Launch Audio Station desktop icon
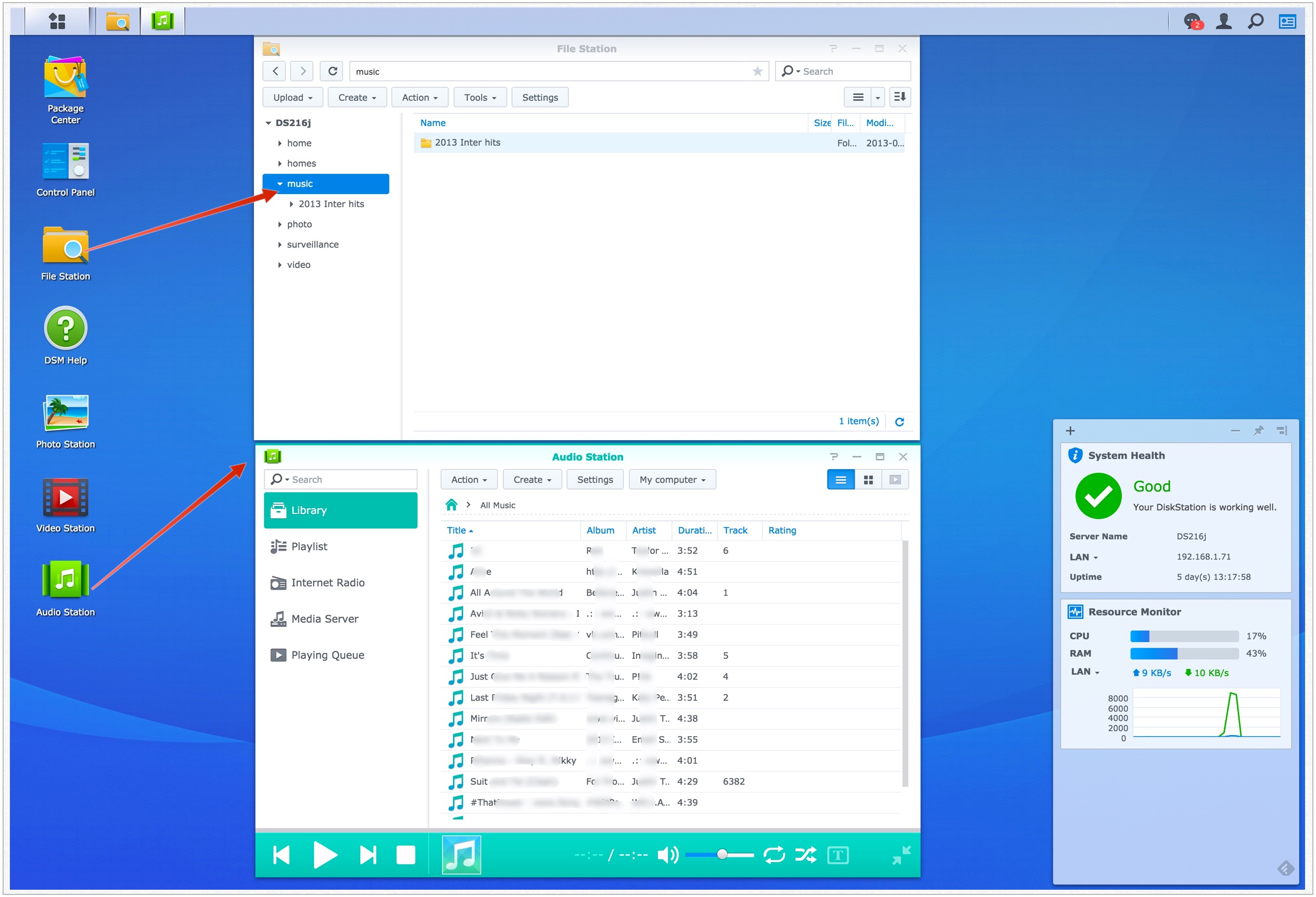1316x897 pixels. coord(65,588)
